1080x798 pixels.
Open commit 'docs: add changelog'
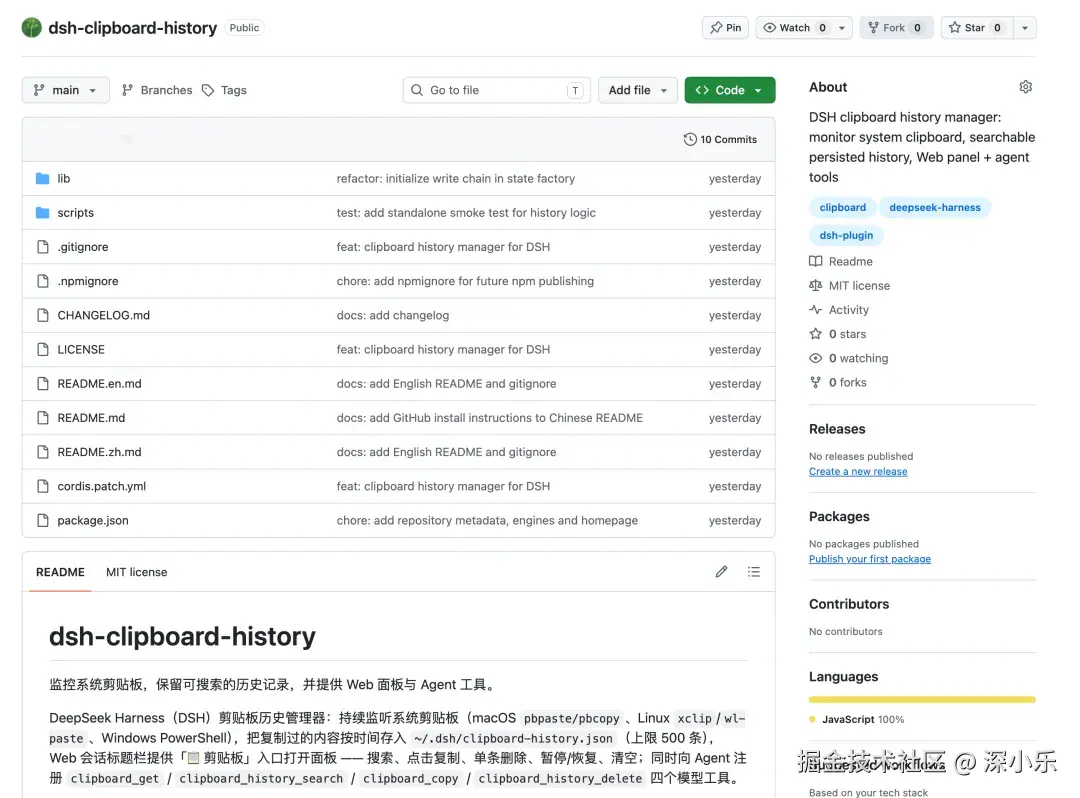393,315
